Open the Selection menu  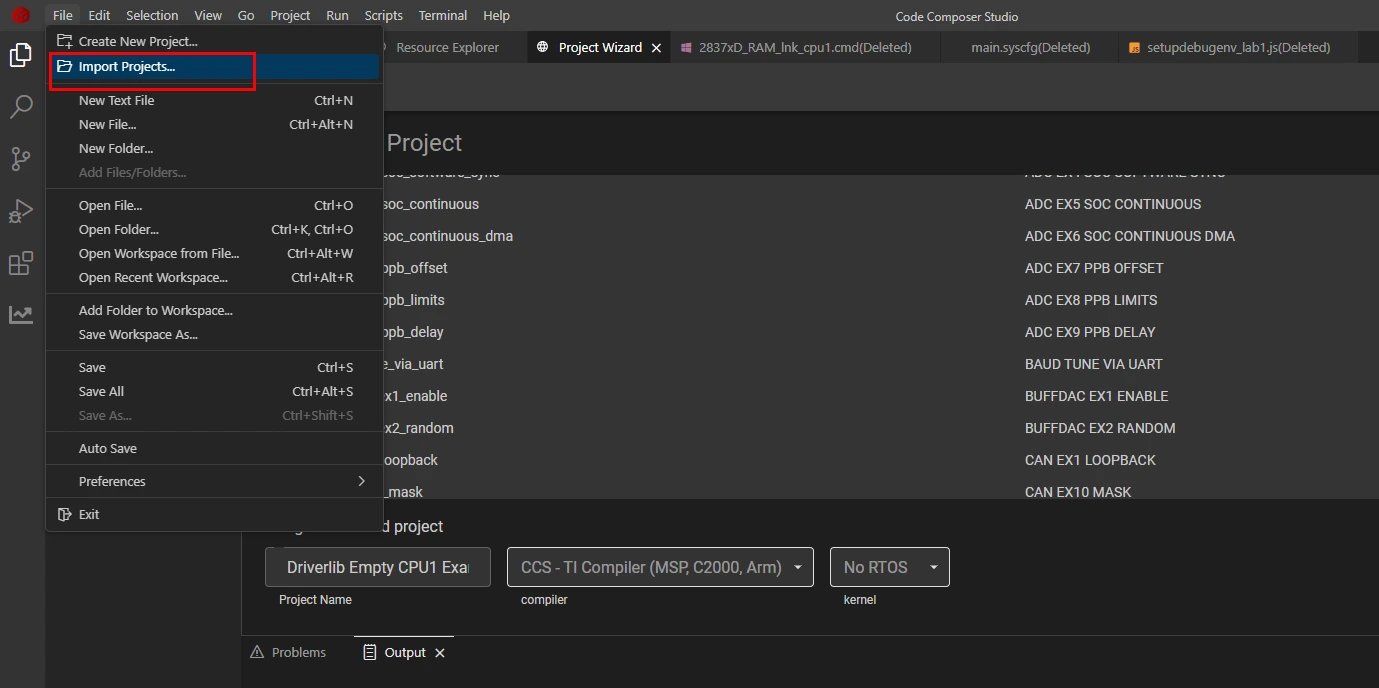[152, 15]
